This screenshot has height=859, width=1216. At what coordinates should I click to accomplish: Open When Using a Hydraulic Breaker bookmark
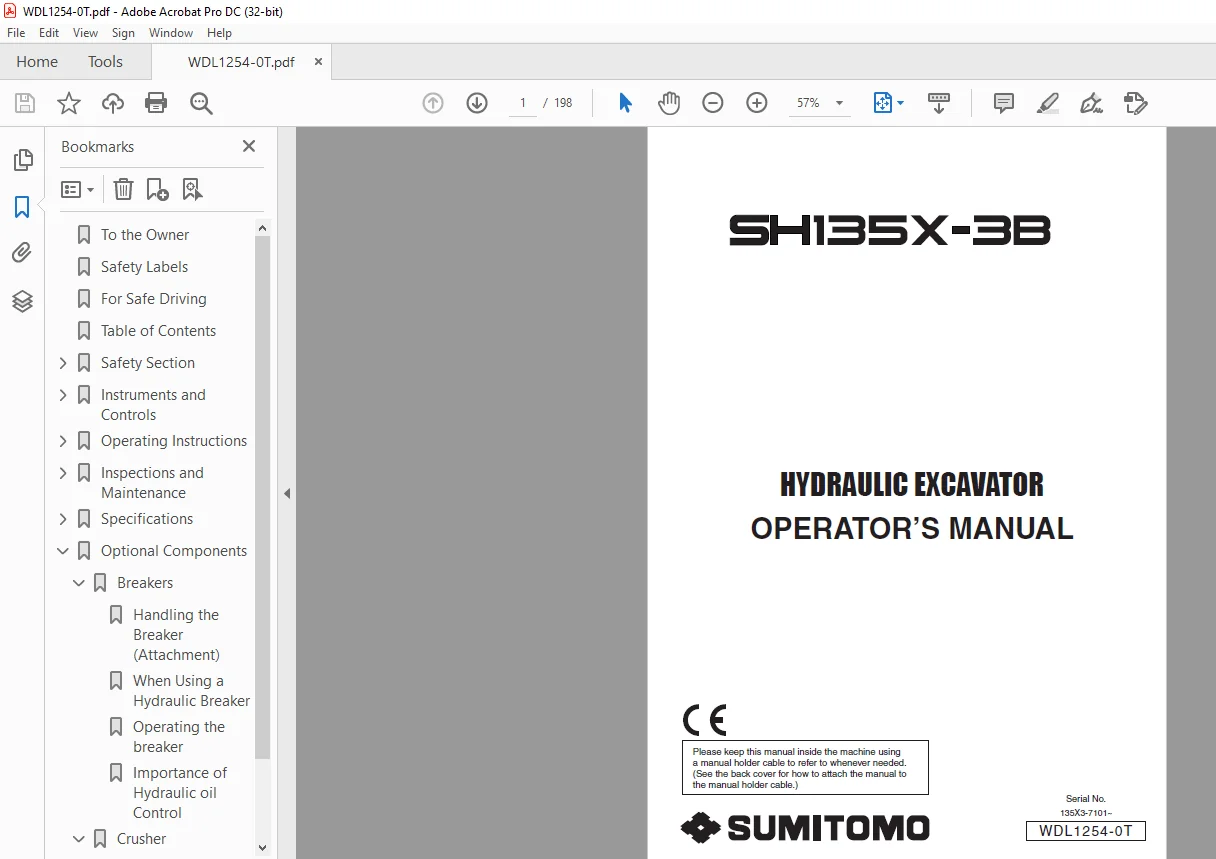pos(191,691)
